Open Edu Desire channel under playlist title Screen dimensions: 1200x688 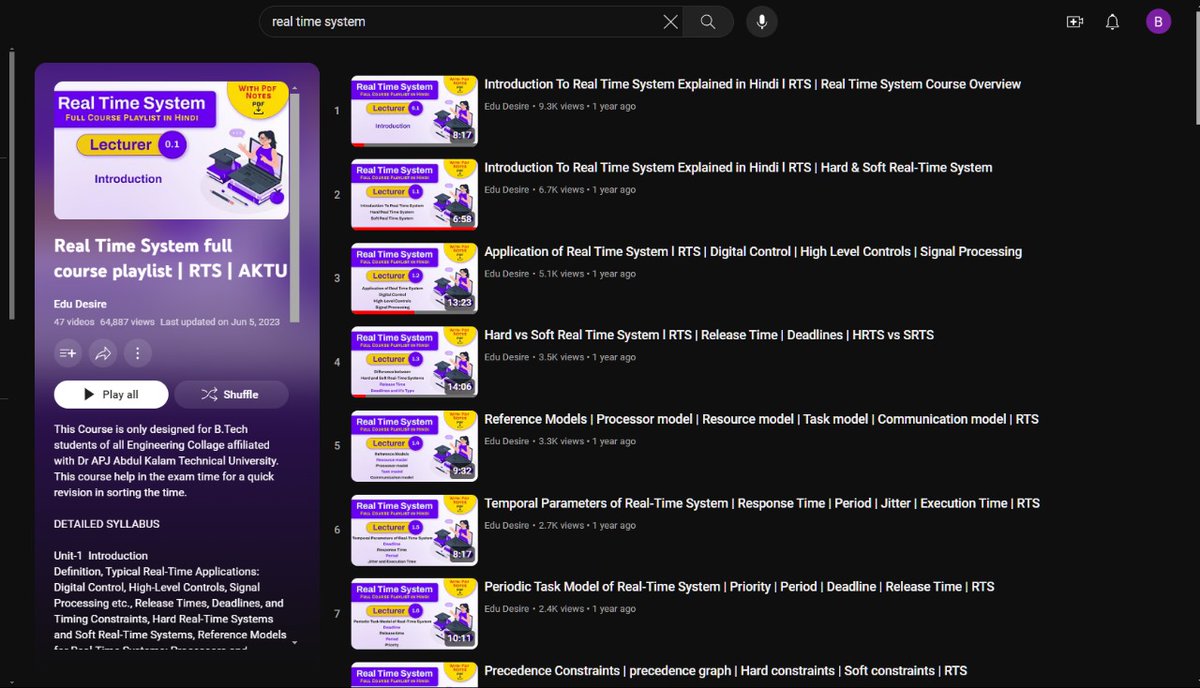click(80, 304)
